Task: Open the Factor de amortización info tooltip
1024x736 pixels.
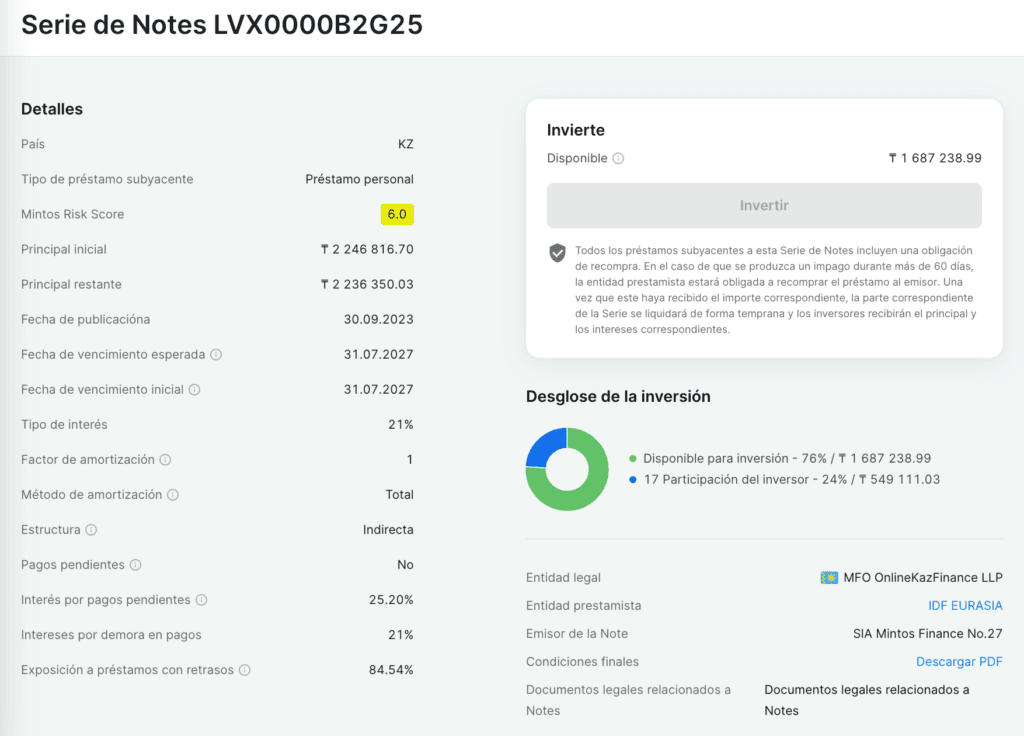Action: [x=165, y=460]
